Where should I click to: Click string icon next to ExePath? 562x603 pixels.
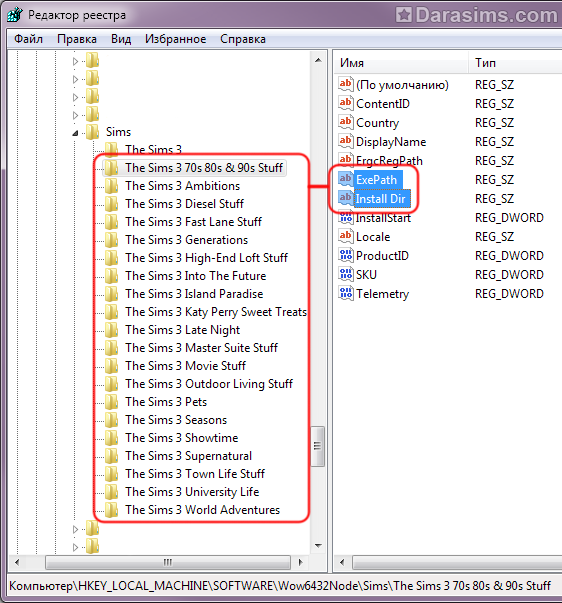click(345, 179)
